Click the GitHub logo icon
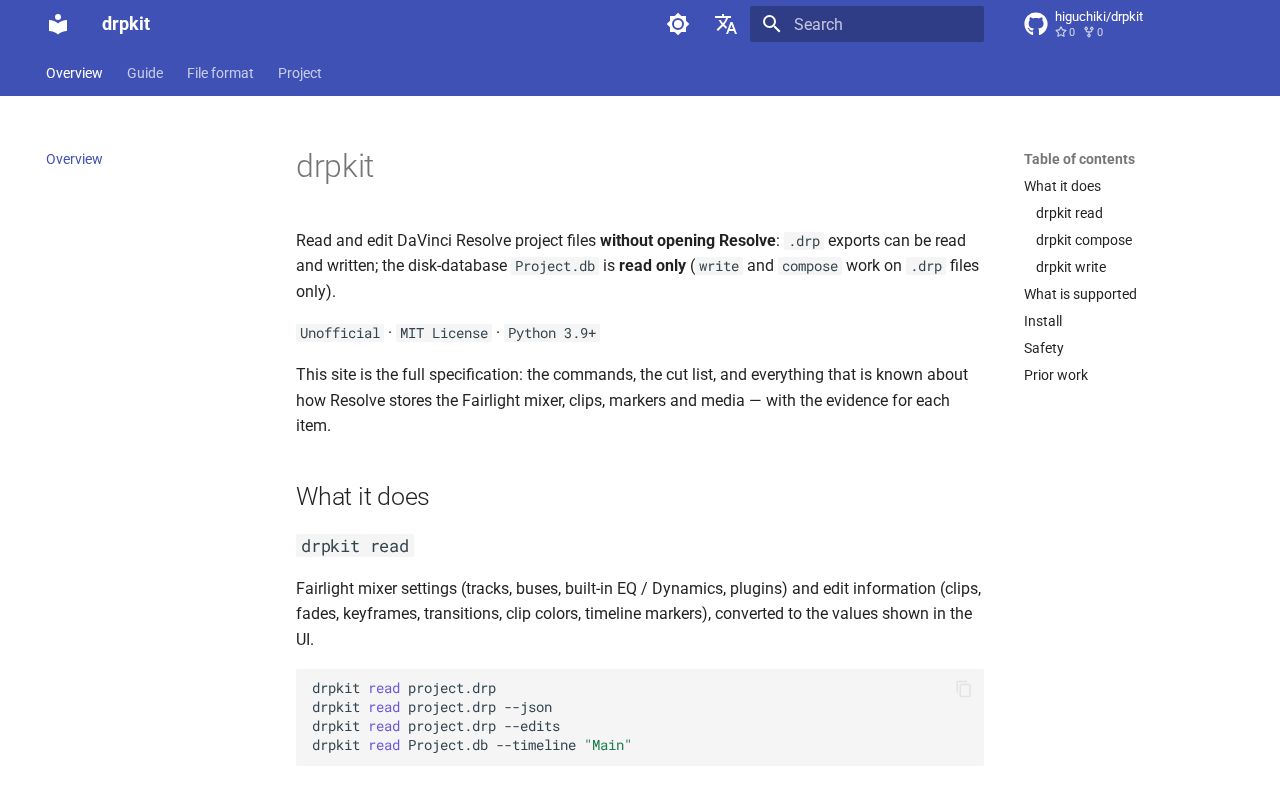1280x800 pixels. 1036,24
